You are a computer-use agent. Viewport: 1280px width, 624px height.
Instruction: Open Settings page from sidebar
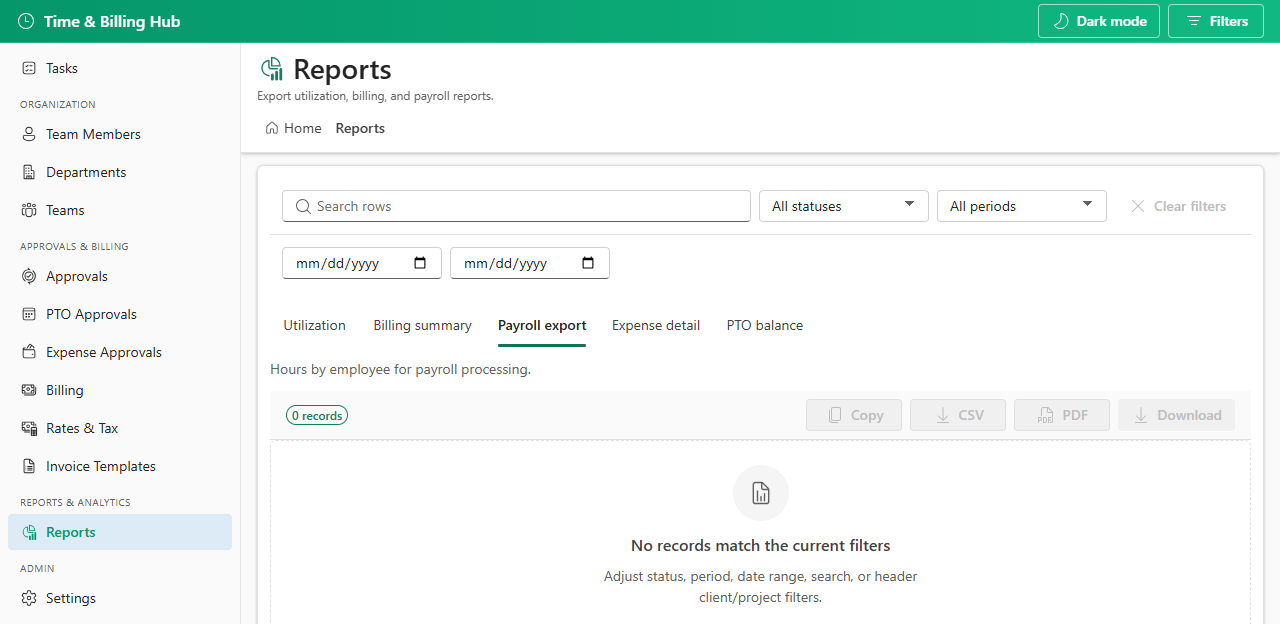(x=120, y=598)
